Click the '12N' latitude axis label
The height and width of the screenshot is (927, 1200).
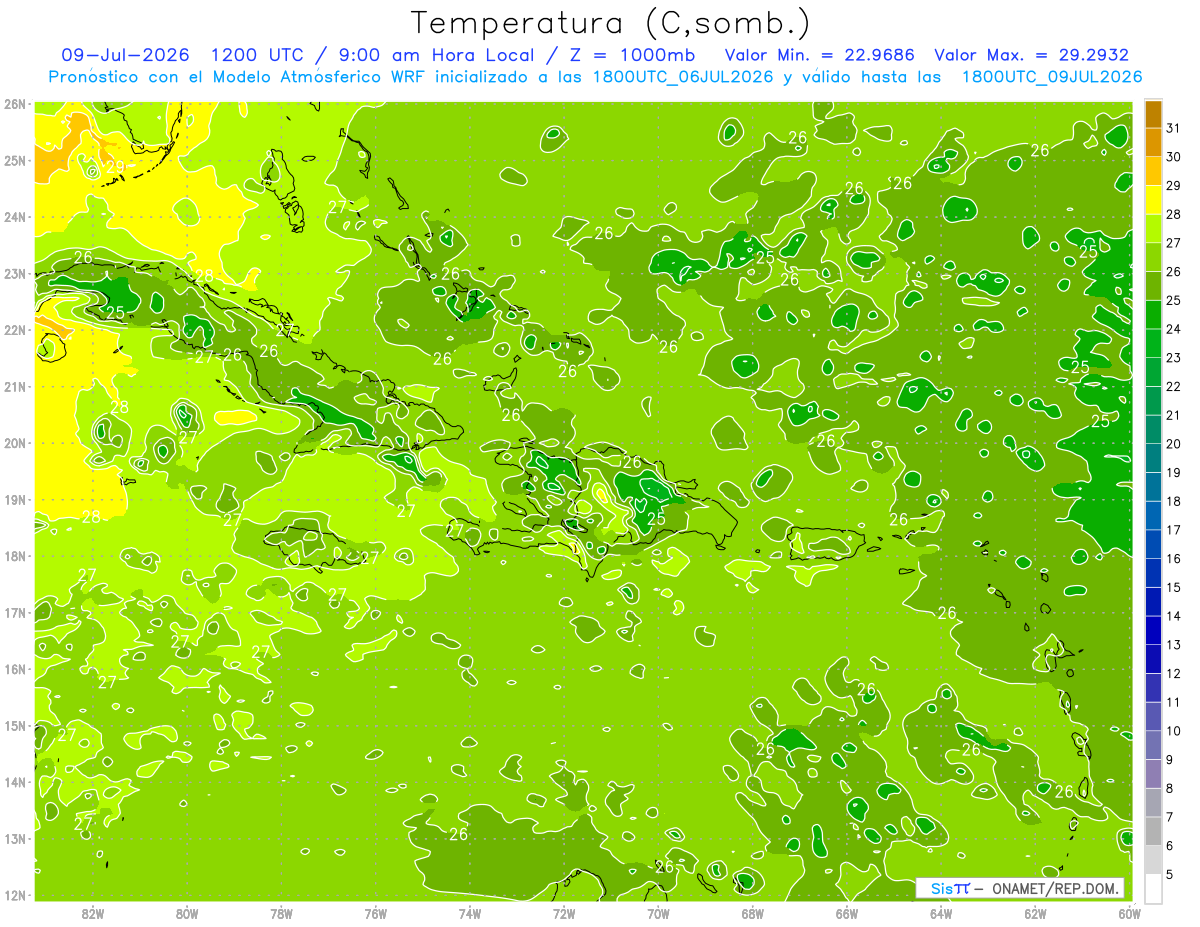15,895
